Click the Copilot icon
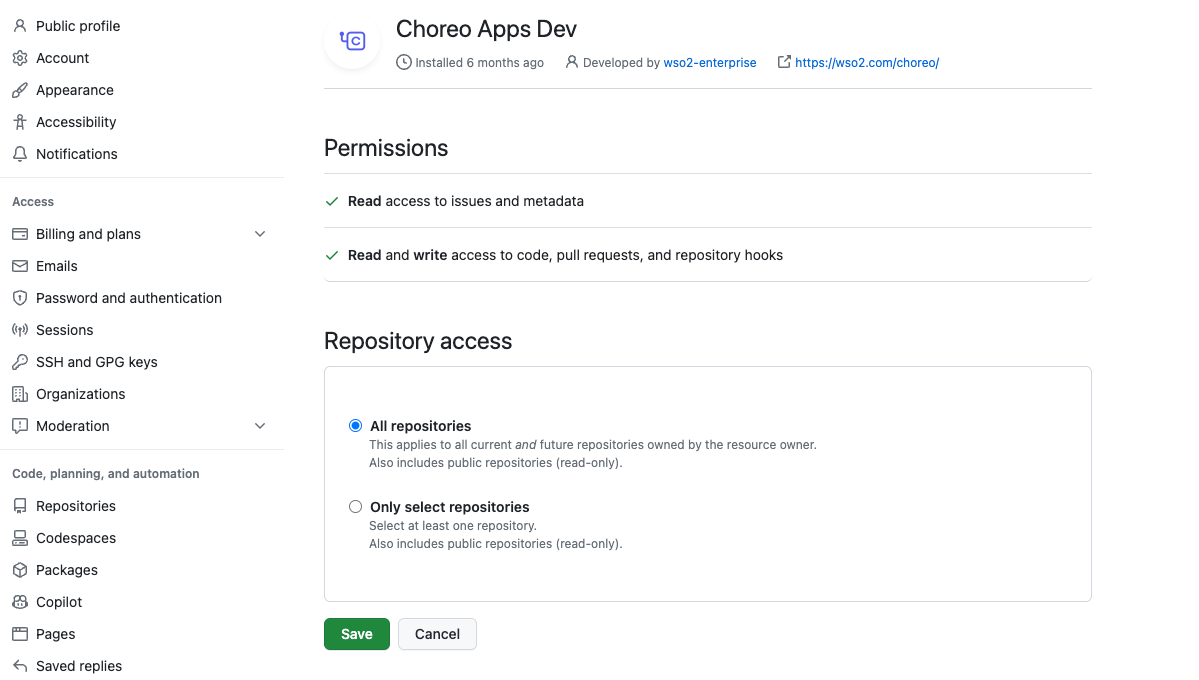The image size is (1199, 680). coord(20,602)
